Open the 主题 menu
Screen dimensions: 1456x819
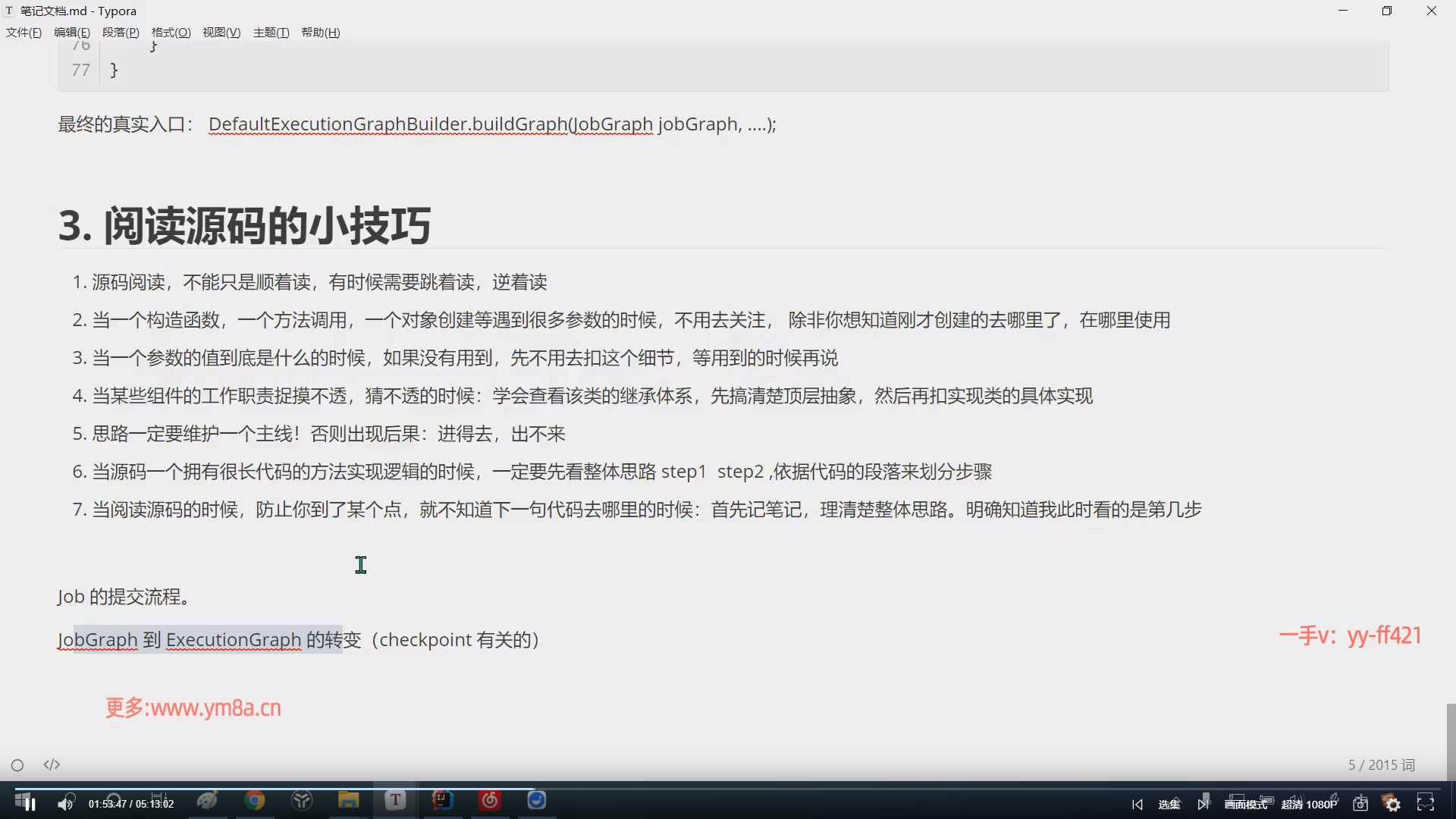[x=271, y=32]
